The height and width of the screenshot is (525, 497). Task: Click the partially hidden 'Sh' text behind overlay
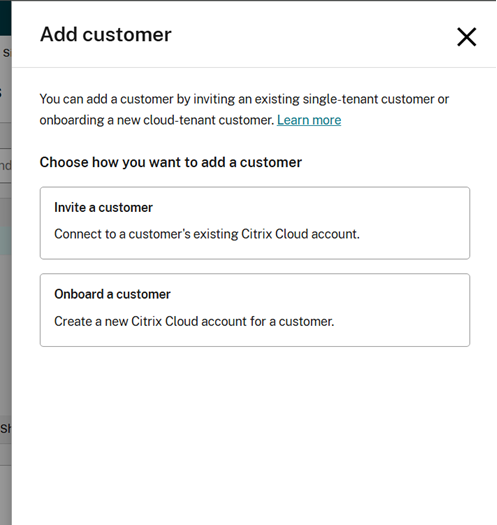[x=5, y=429]
